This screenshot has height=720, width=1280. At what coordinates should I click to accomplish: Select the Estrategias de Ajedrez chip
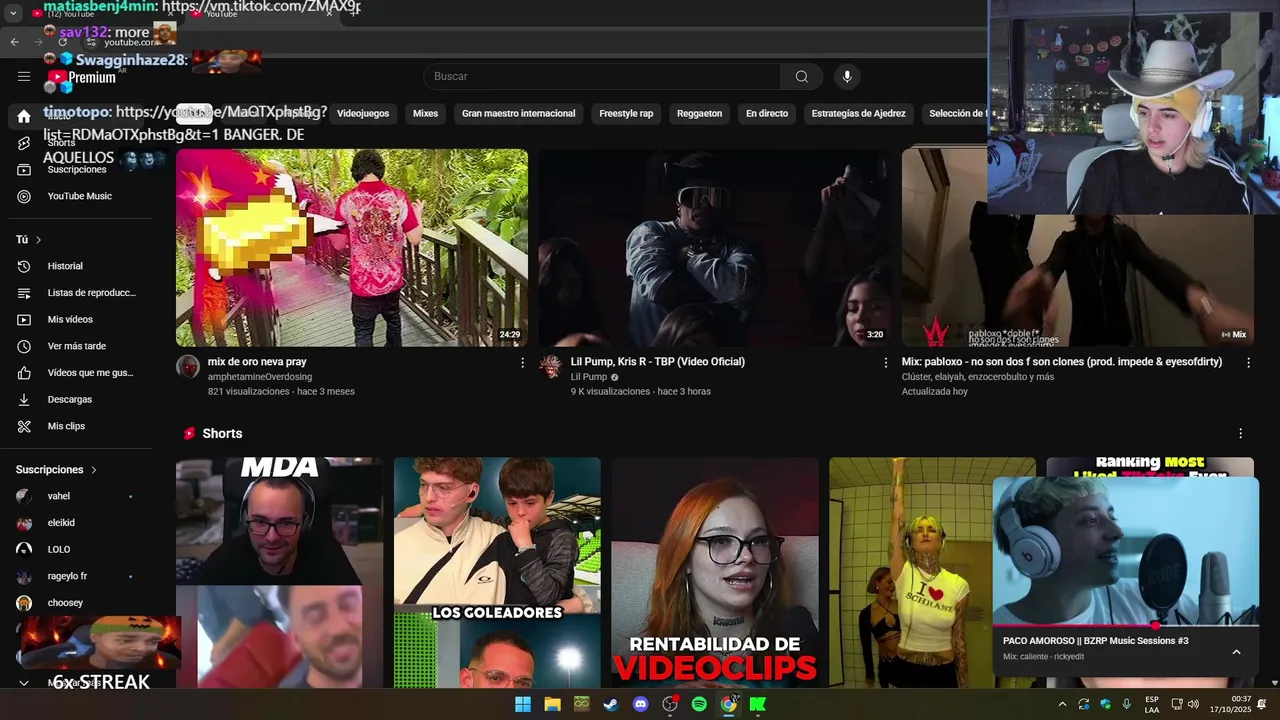click(x=859, y=114)
